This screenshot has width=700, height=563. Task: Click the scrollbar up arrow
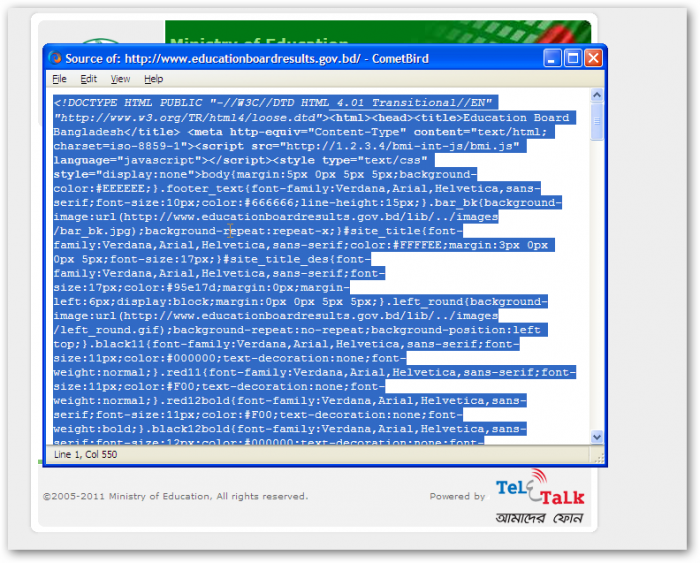click(x=597, y=95)
